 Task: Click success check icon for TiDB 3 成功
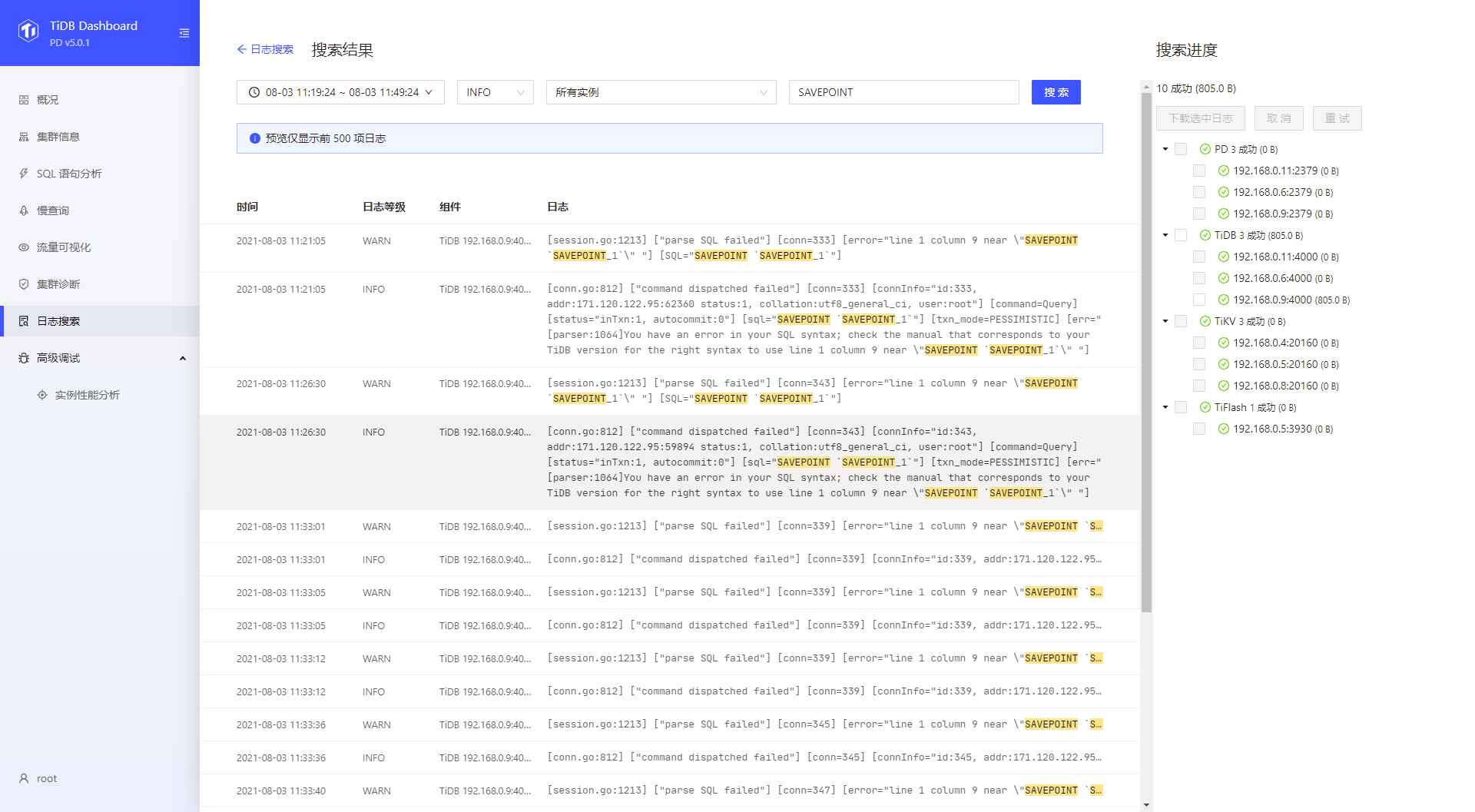tap(1205, 235)
